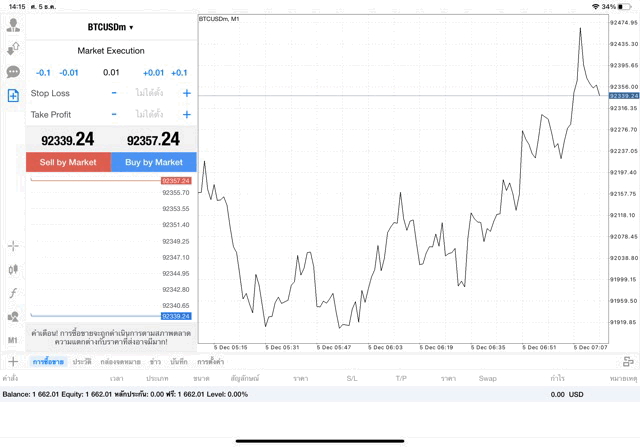Tap the bid price 92339.24
Viewport: 640px width, 447px height.
pos(68,140)
